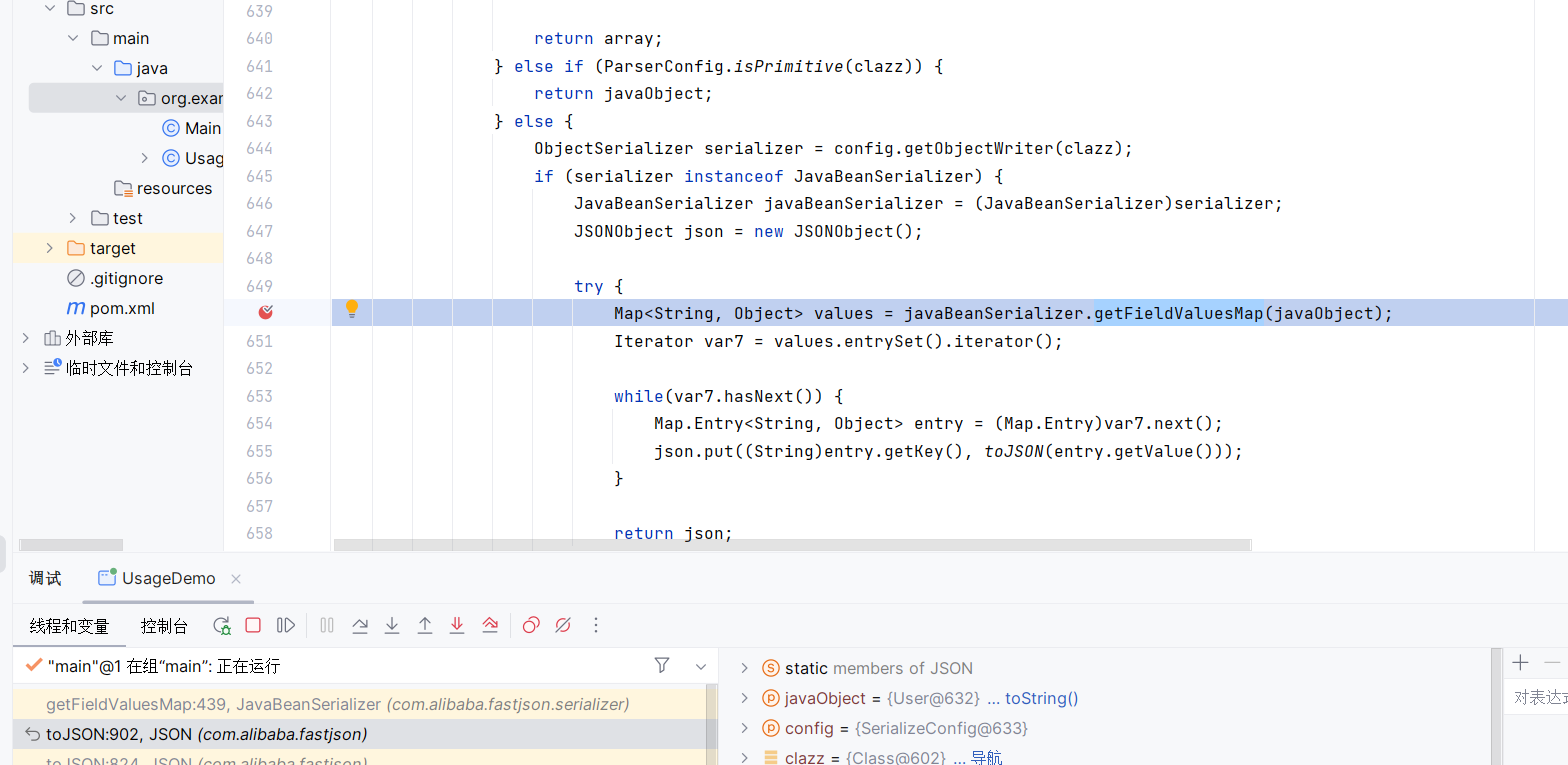Resume program execution
The width and height of the screenshot is (1568, 765).
pos(286,625)
